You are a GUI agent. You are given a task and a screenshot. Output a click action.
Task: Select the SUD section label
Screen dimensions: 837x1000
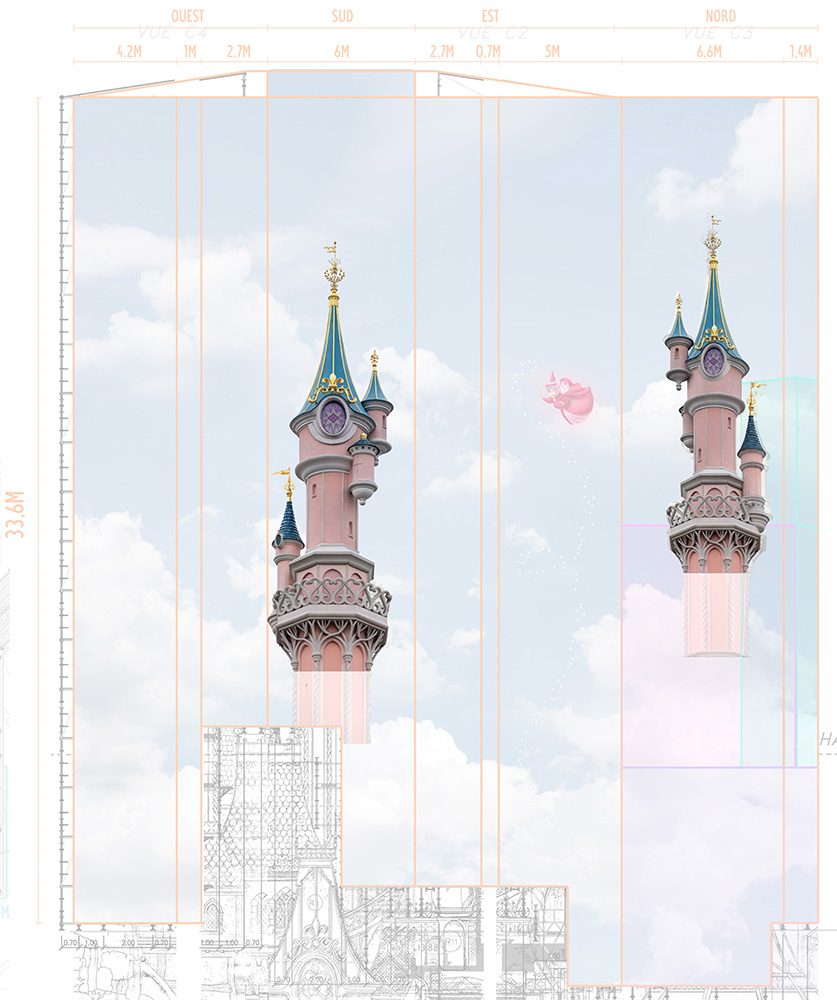click(x=342, y=17)
